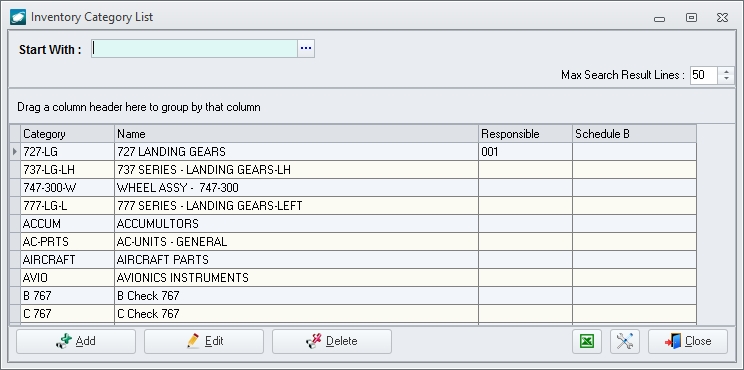Image resolution: width=744 pixels, height=370 pixels.
Task: Sort by the Name column header
Action: coord(297,134)
